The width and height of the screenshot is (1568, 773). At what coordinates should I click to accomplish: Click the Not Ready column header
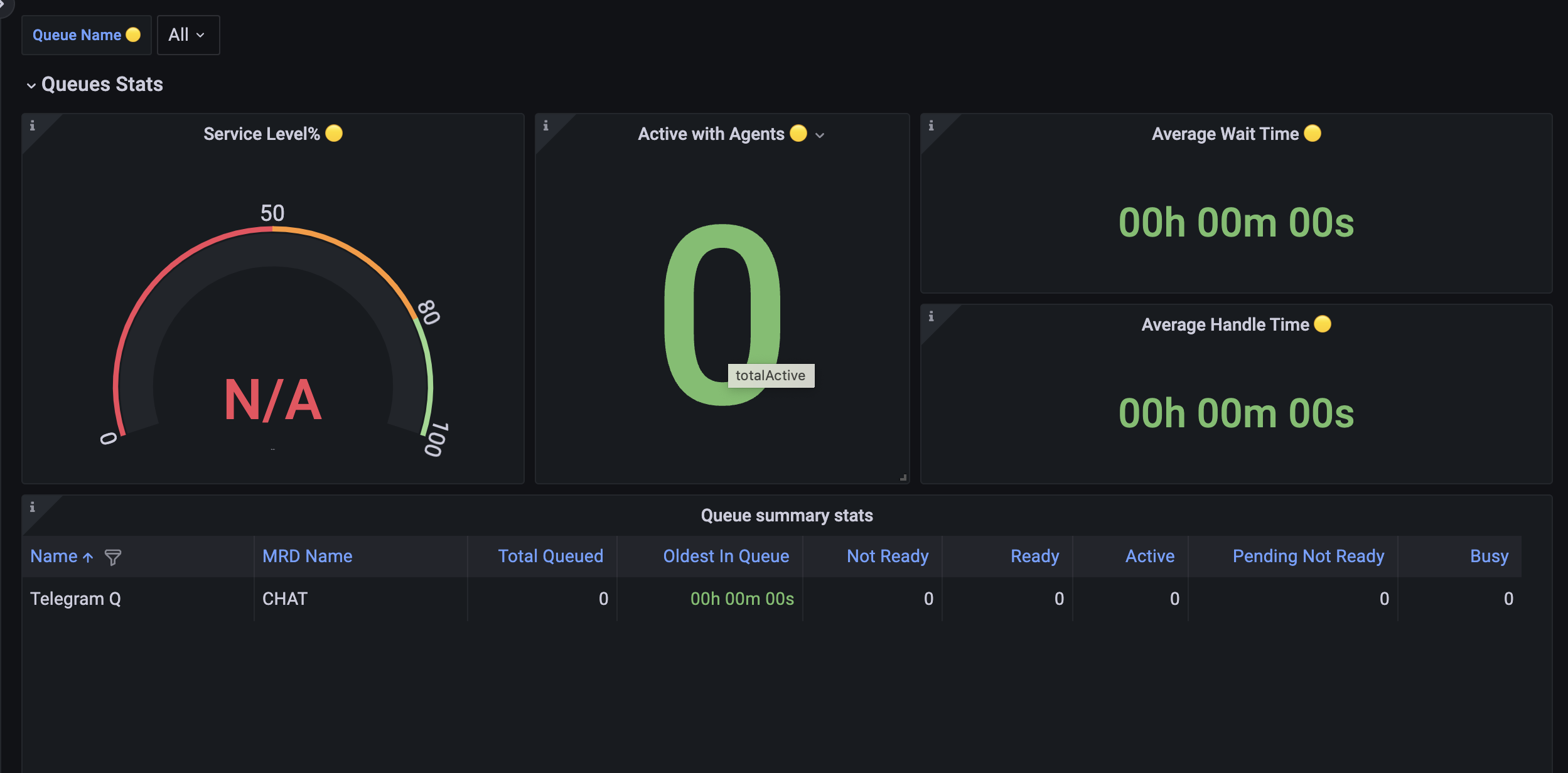coord(887,556)
